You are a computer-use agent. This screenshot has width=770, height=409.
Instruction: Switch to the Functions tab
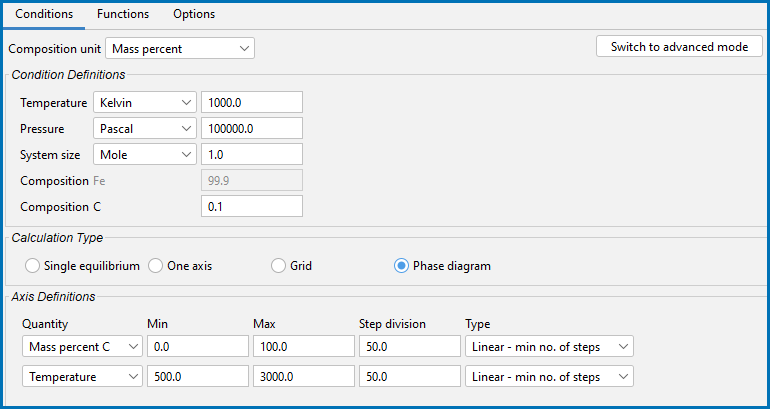[123, 14]
